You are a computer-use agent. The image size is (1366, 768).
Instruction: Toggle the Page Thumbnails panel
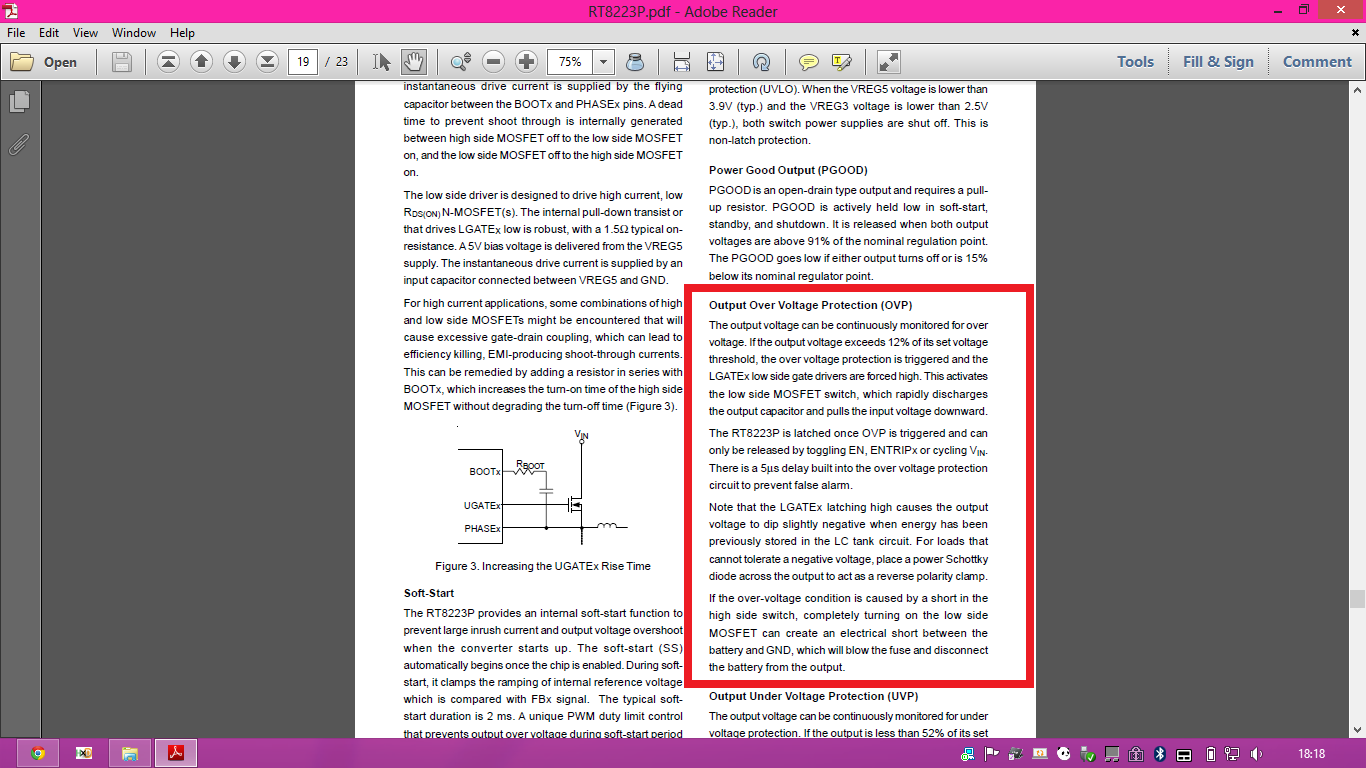(19, 101)
